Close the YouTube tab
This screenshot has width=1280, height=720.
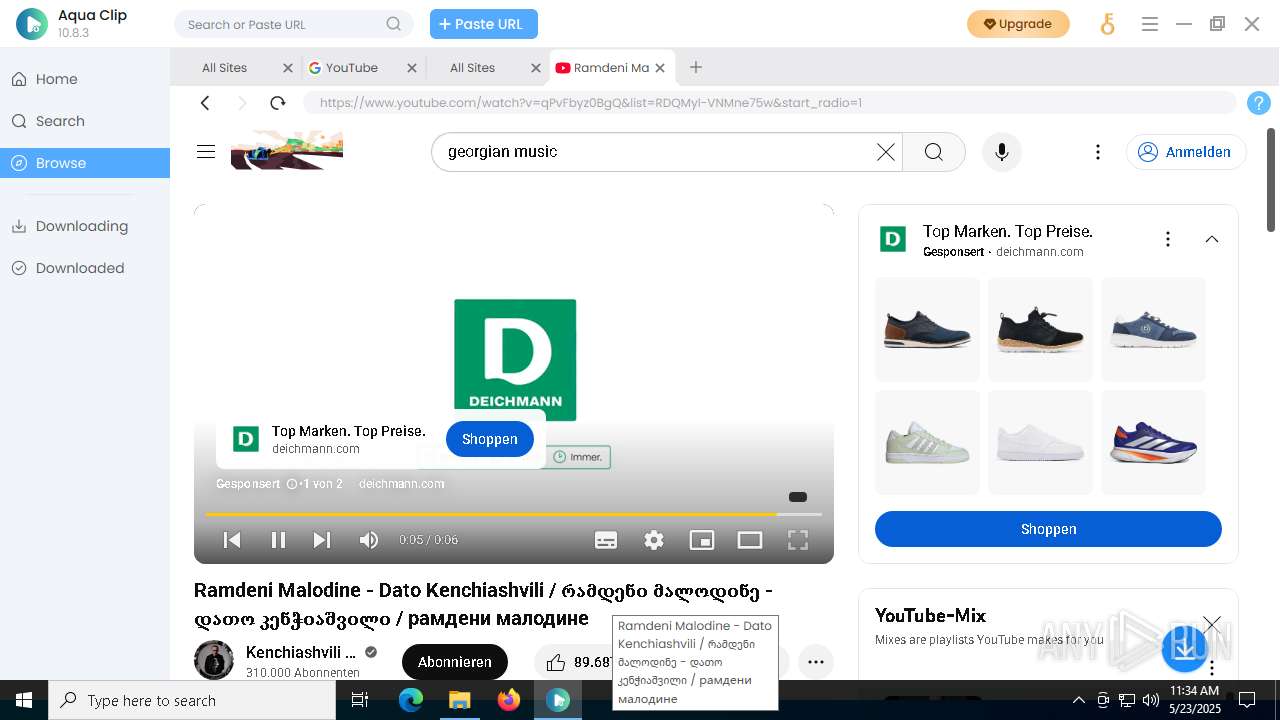(412, 68)
